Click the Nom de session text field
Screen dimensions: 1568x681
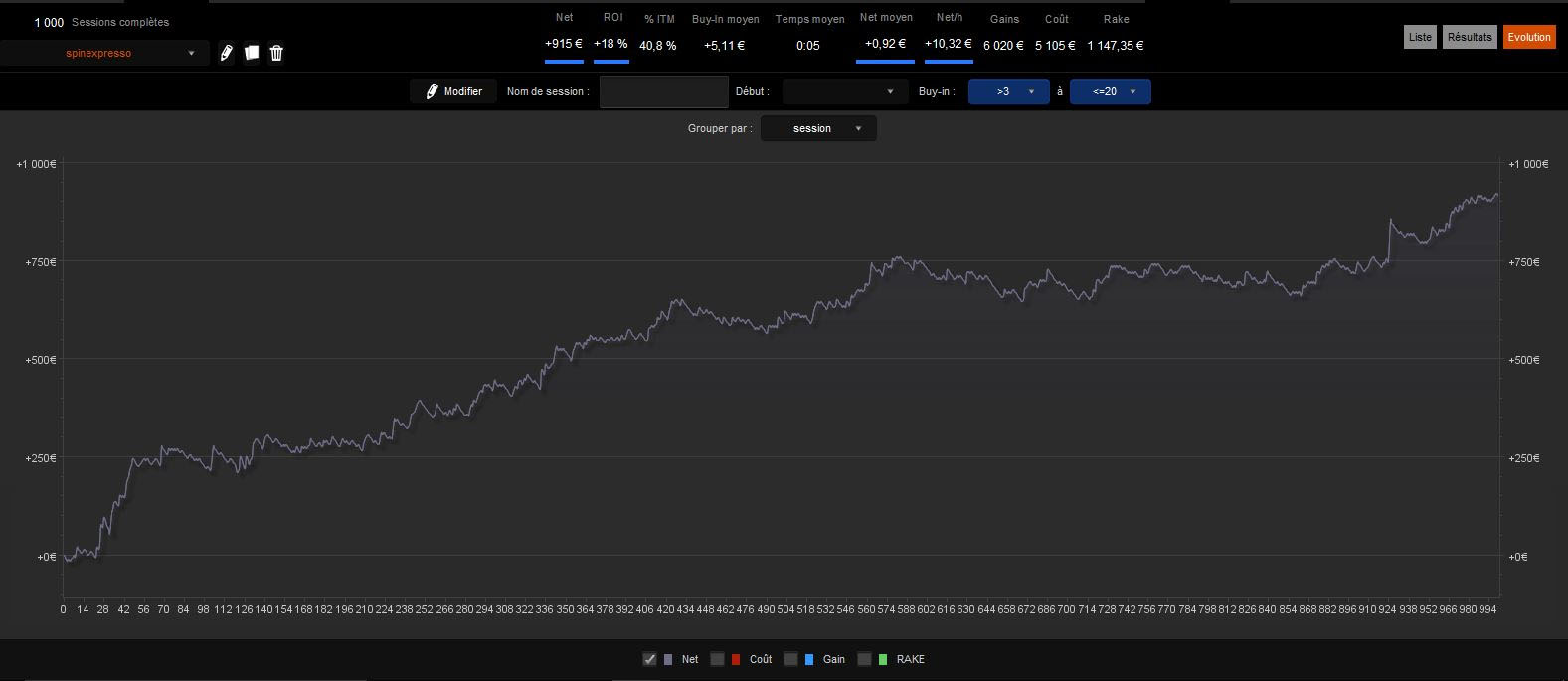pyautogui.click(x=663, y=91)
